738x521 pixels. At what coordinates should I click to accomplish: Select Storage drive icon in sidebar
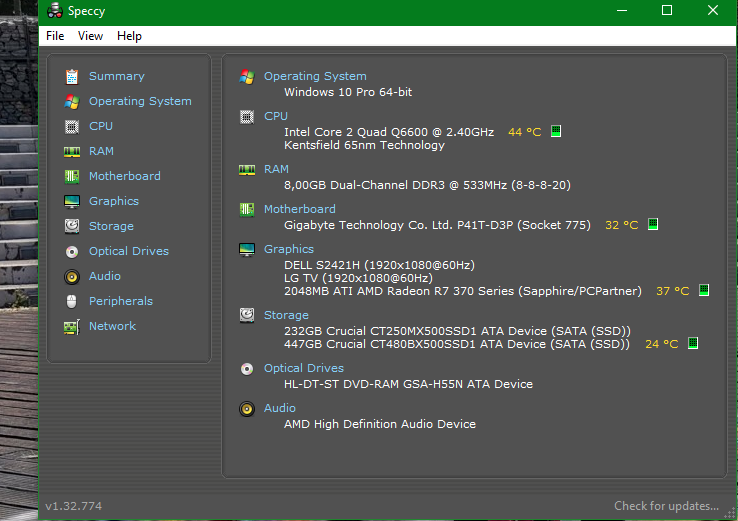(x=72, y=226)
